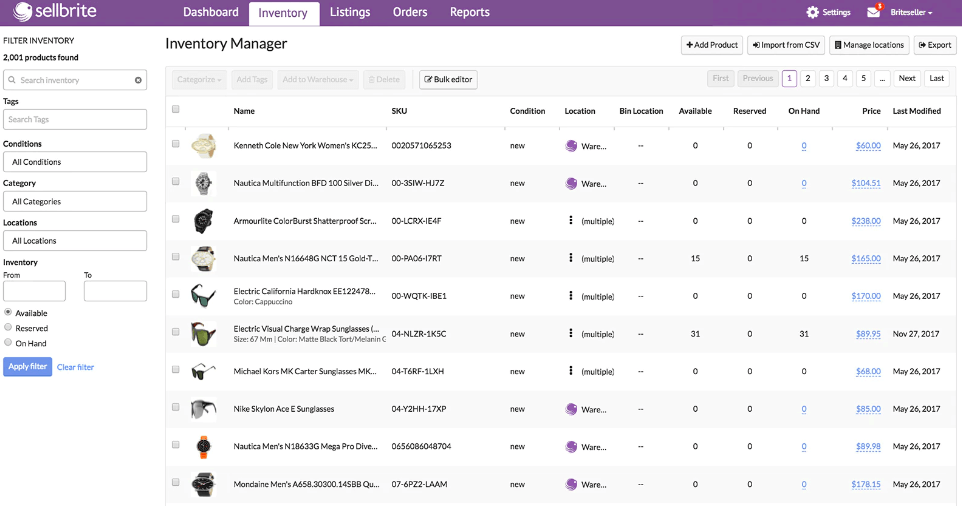Click the Sellbrite logo
This screenshot has height=506, width=962.
pos(55,11)
